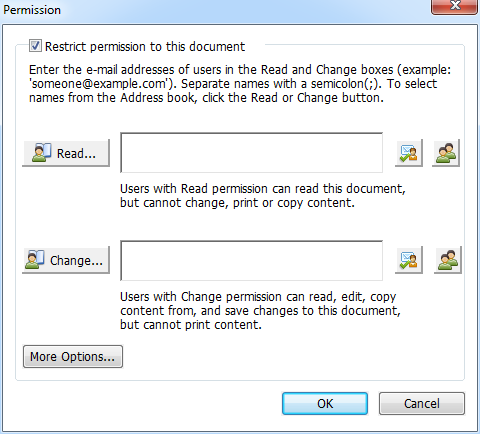Close the Permission window with X
This screenshot has width=480, height=434.
(454, 6)
